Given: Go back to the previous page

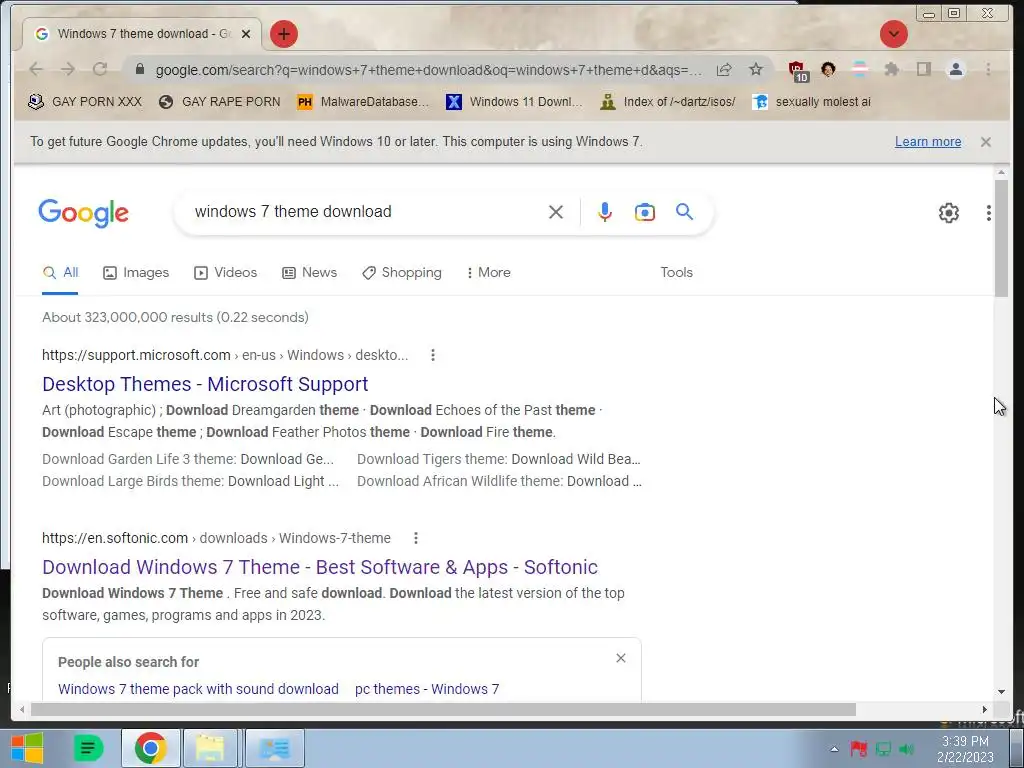Looking at the screenshot, I should [36, 69].
